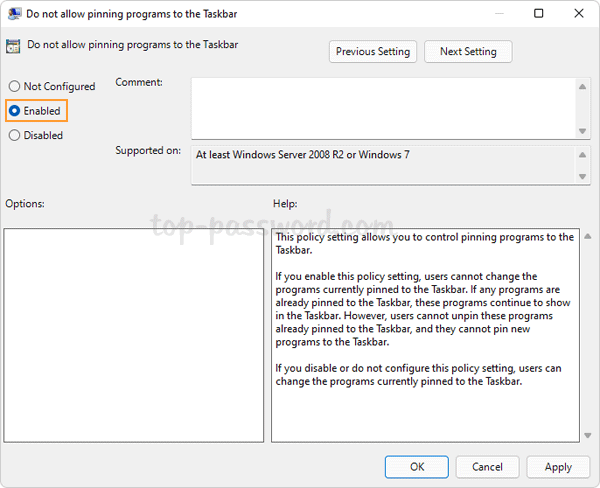Confirm changes with the OK button
This screenshot has height=488, width=600.
417,467
